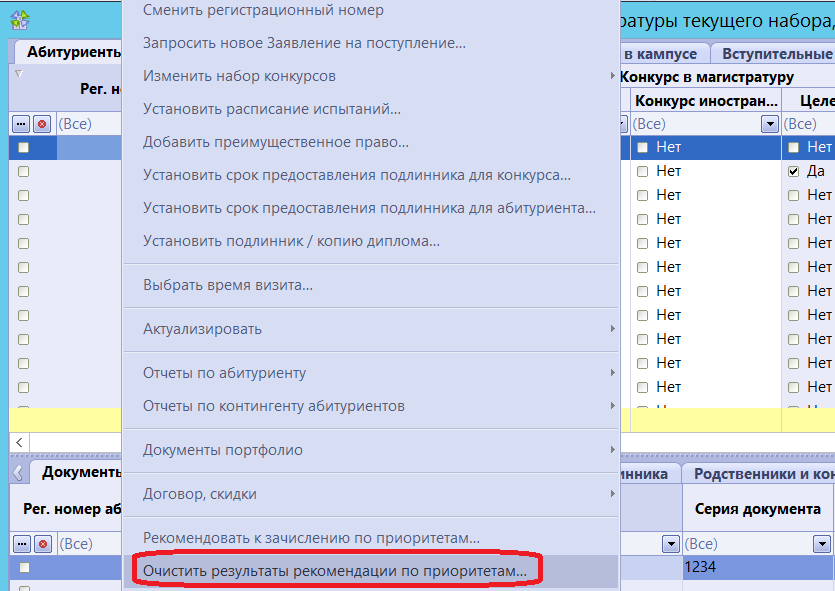
Task: Select 'Выбрать время визита' menu item
Action: click(x=228, y=285)
